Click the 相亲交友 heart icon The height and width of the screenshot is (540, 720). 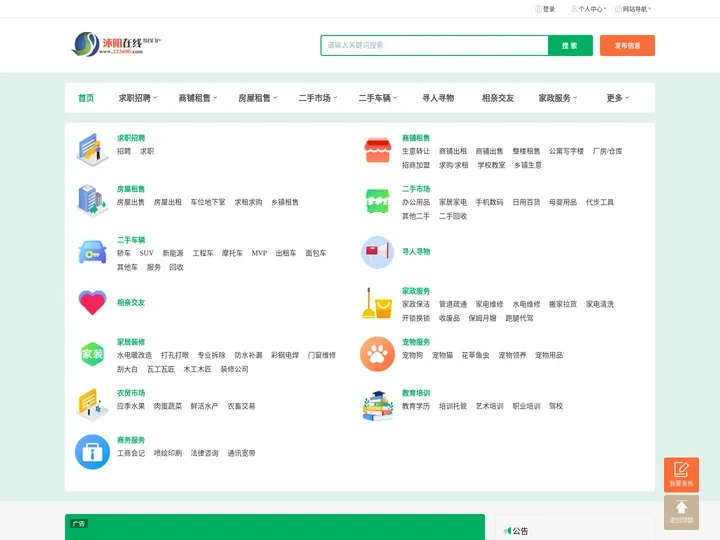(92, 303)
